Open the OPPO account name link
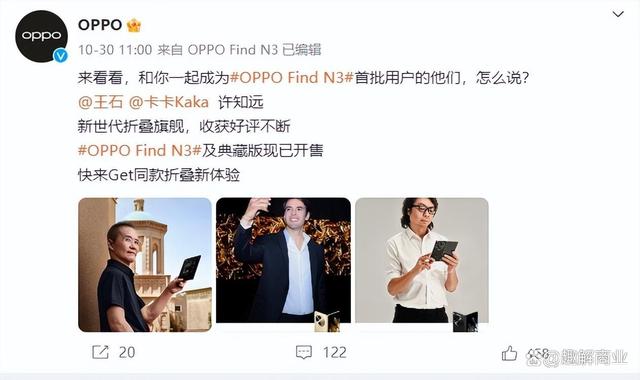The height and width of the screenshot is (380, 640). tap(100, 25)
